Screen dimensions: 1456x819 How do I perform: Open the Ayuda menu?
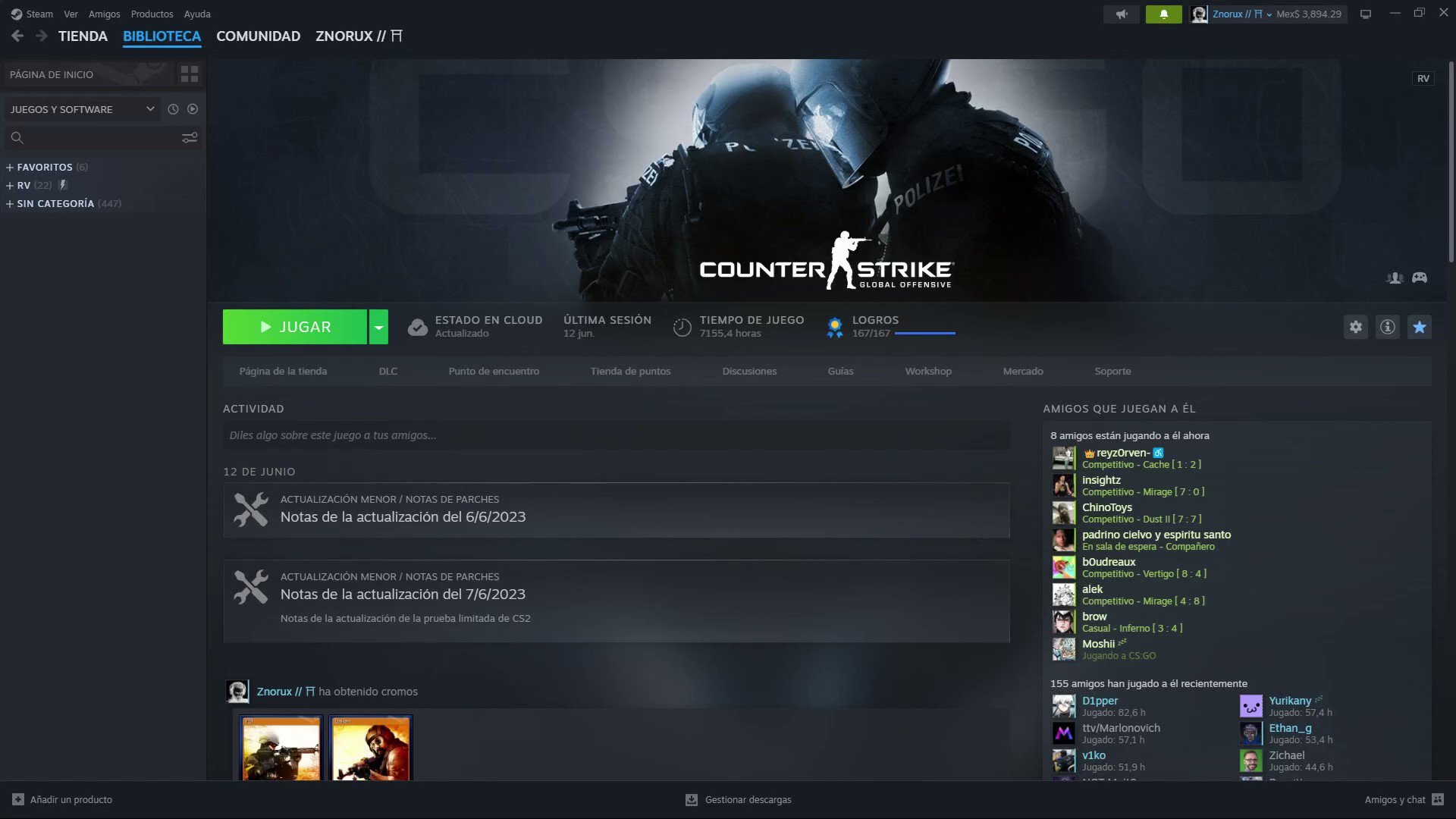pyautogui.click(x=197, y=14)
